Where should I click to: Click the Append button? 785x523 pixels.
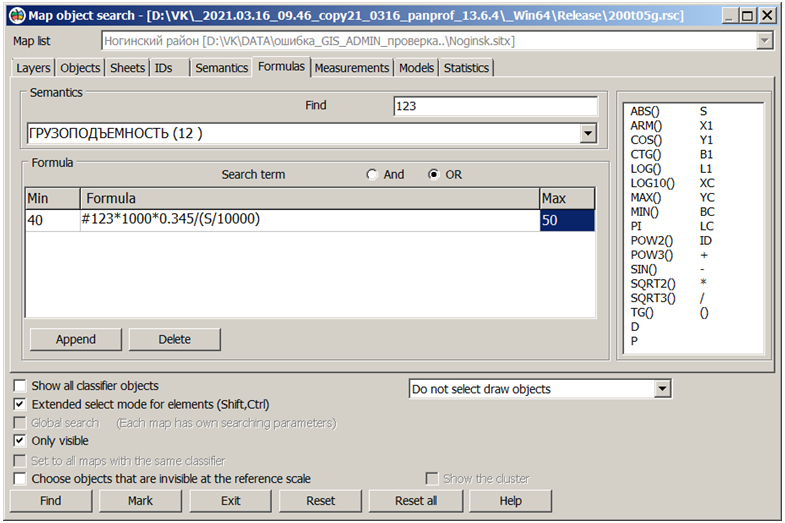coord(76,339)
